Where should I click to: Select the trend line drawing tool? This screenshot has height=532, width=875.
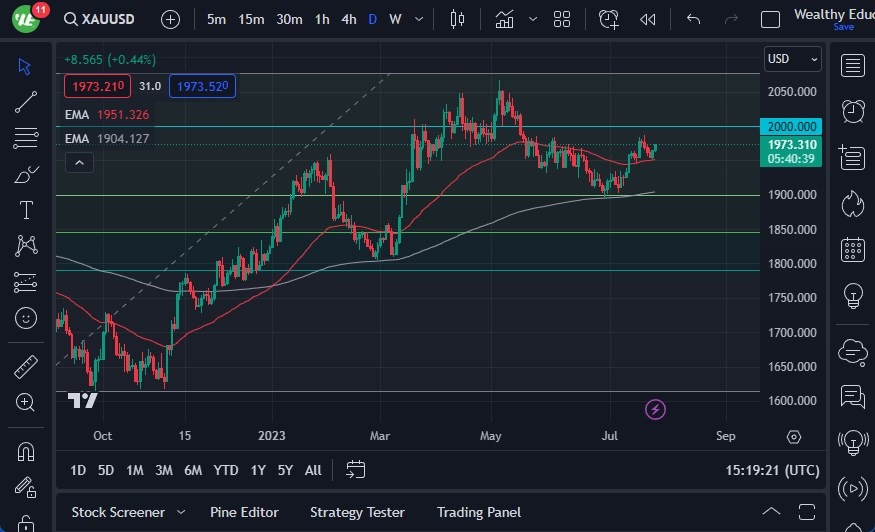[x=26, y=101]
